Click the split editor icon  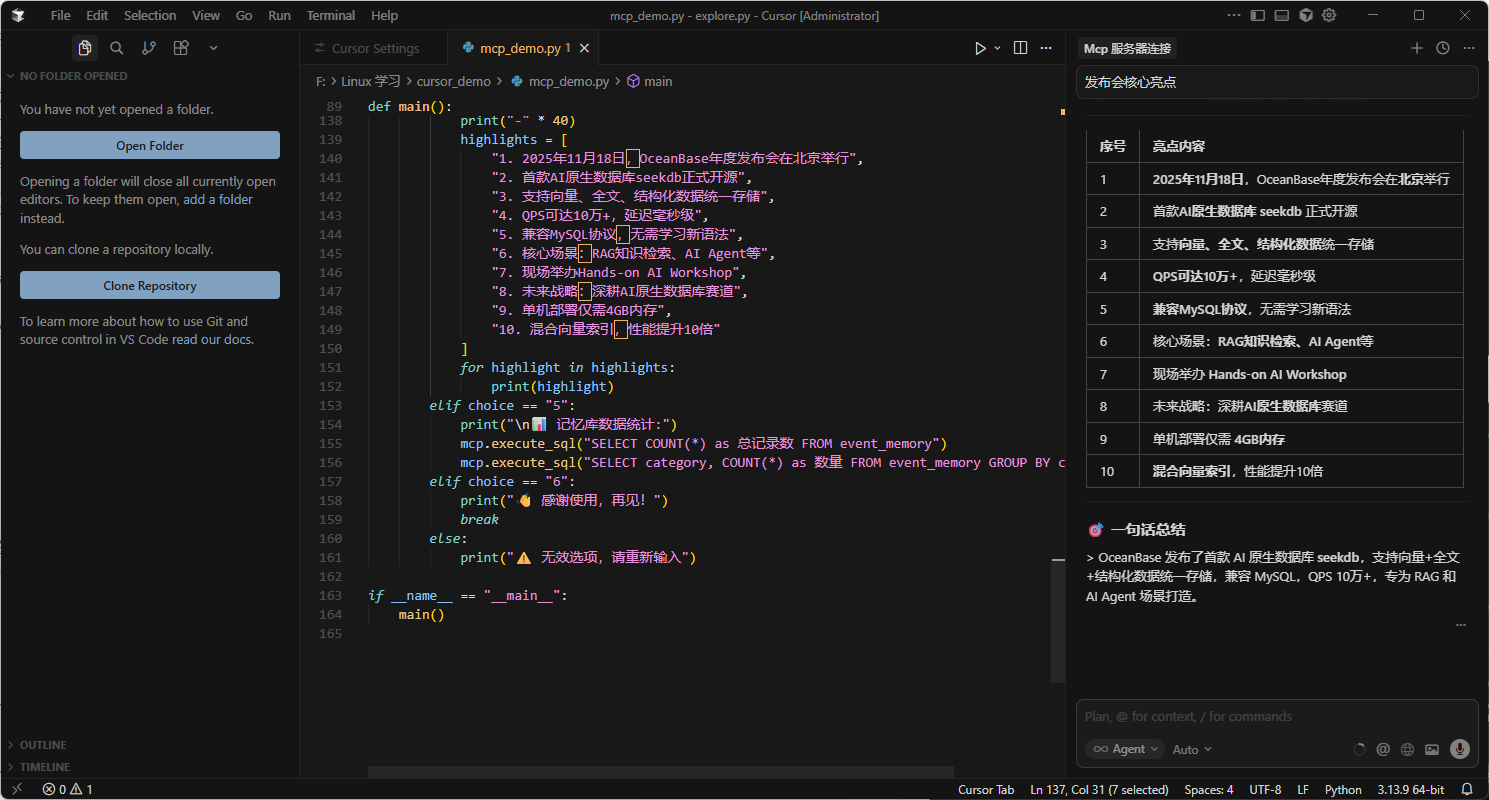coord(1020,48)
